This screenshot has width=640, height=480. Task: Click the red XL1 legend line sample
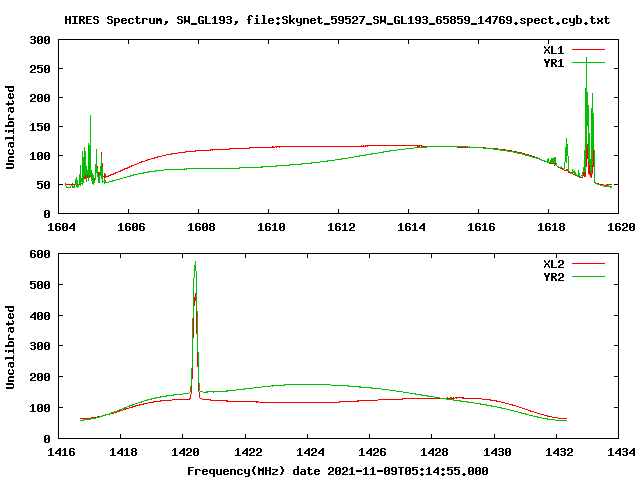588,50
